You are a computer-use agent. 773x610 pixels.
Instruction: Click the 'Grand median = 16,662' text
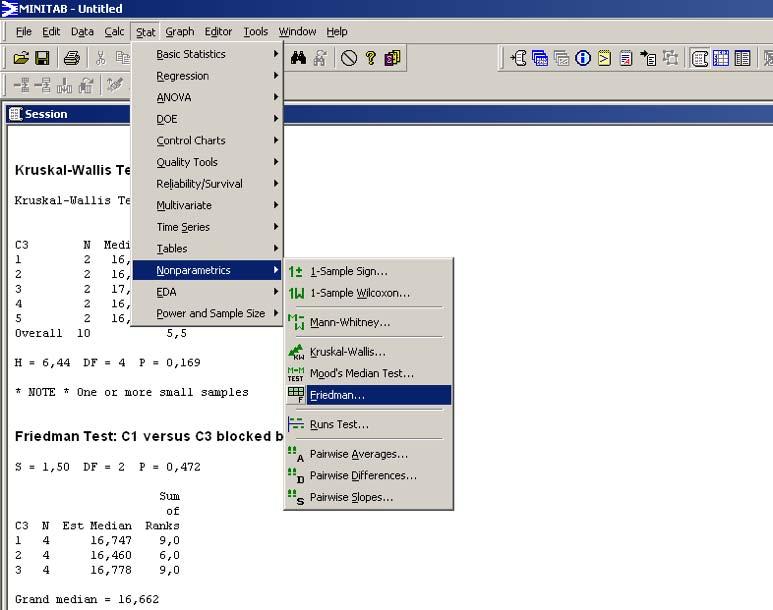(x=87, y=600)
